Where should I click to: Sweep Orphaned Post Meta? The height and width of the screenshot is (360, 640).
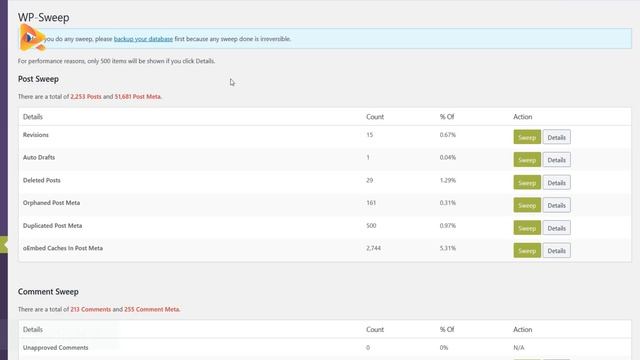coord(527,205)
